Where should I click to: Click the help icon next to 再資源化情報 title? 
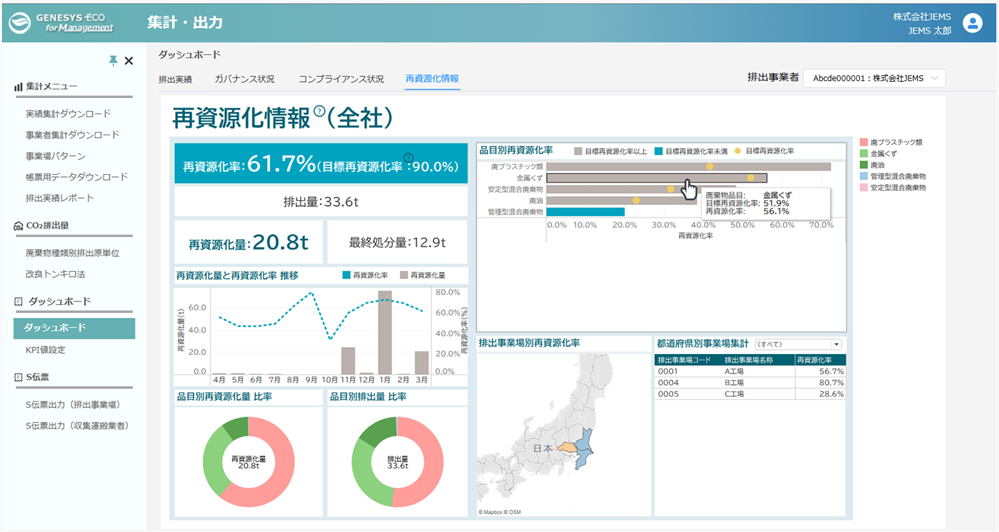(x=320, y=110)
